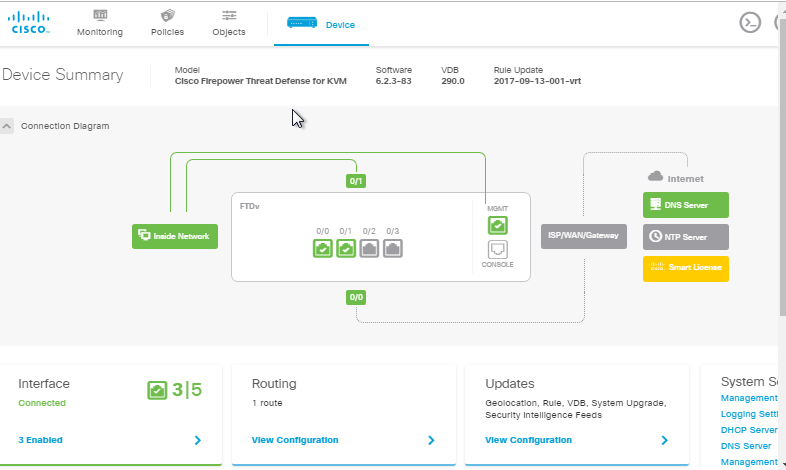Select port 0/3 icon in FTDv
This screenshot has width=786, height=470.
click(x=392, y=249)
